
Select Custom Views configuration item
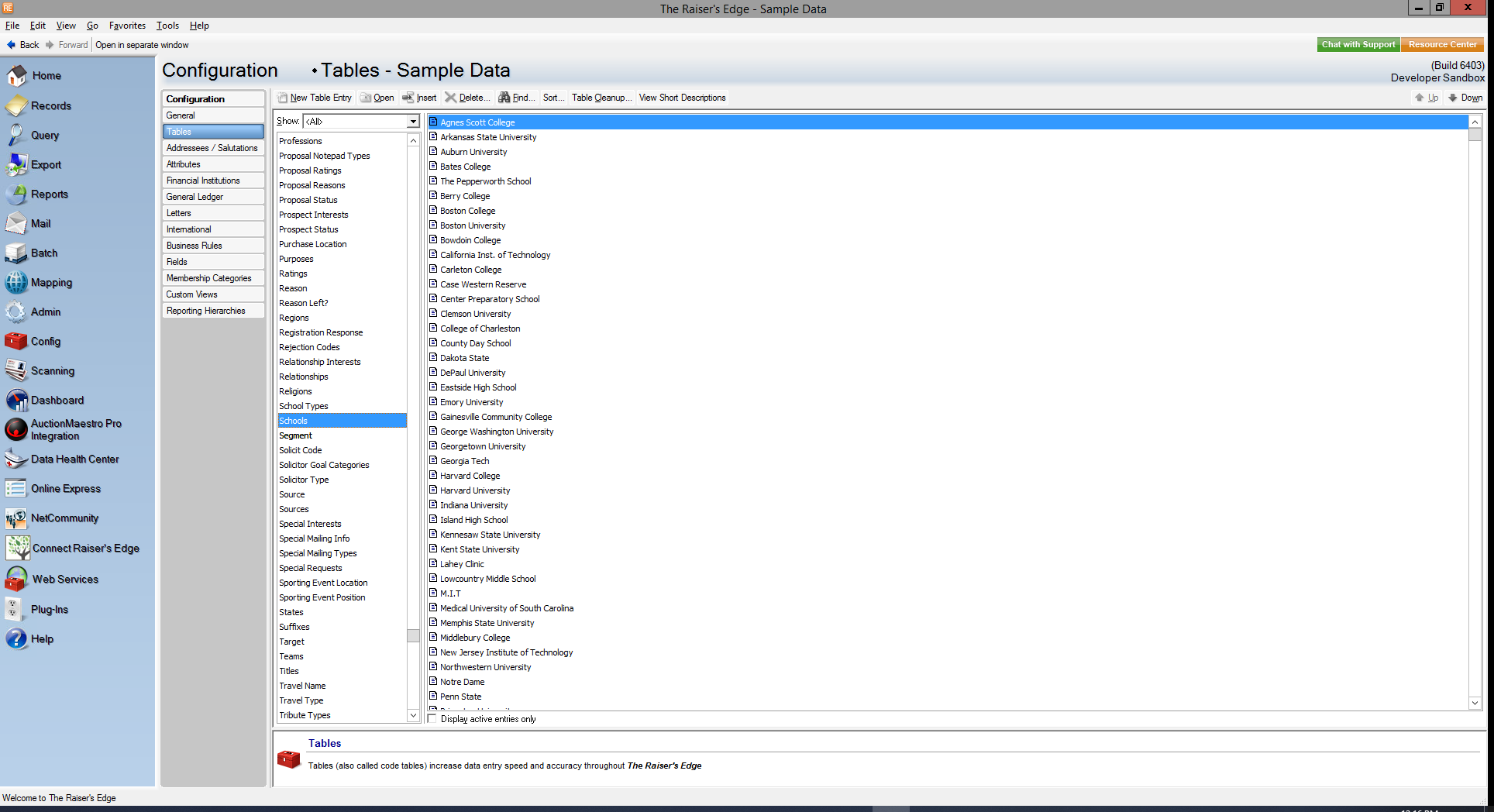coord(213,294)
